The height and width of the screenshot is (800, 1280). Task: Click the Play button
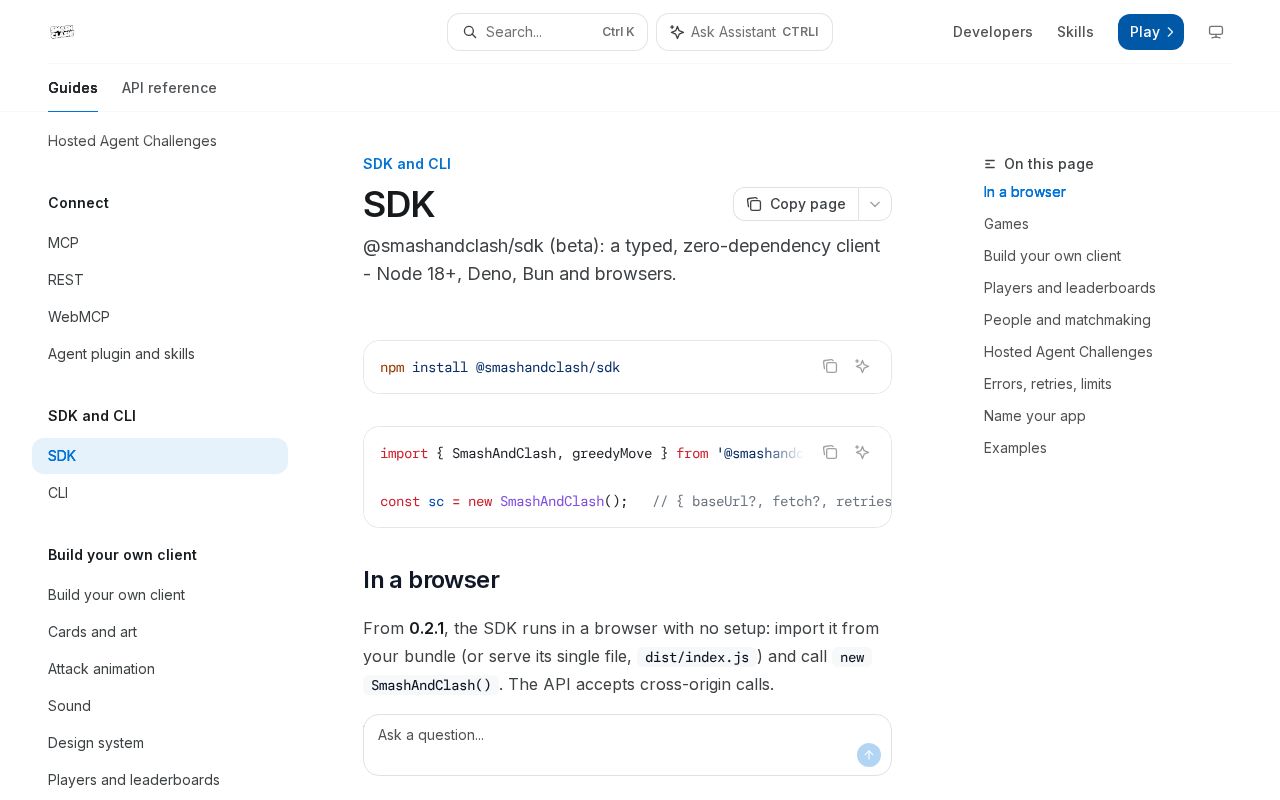click(1151, 32)
